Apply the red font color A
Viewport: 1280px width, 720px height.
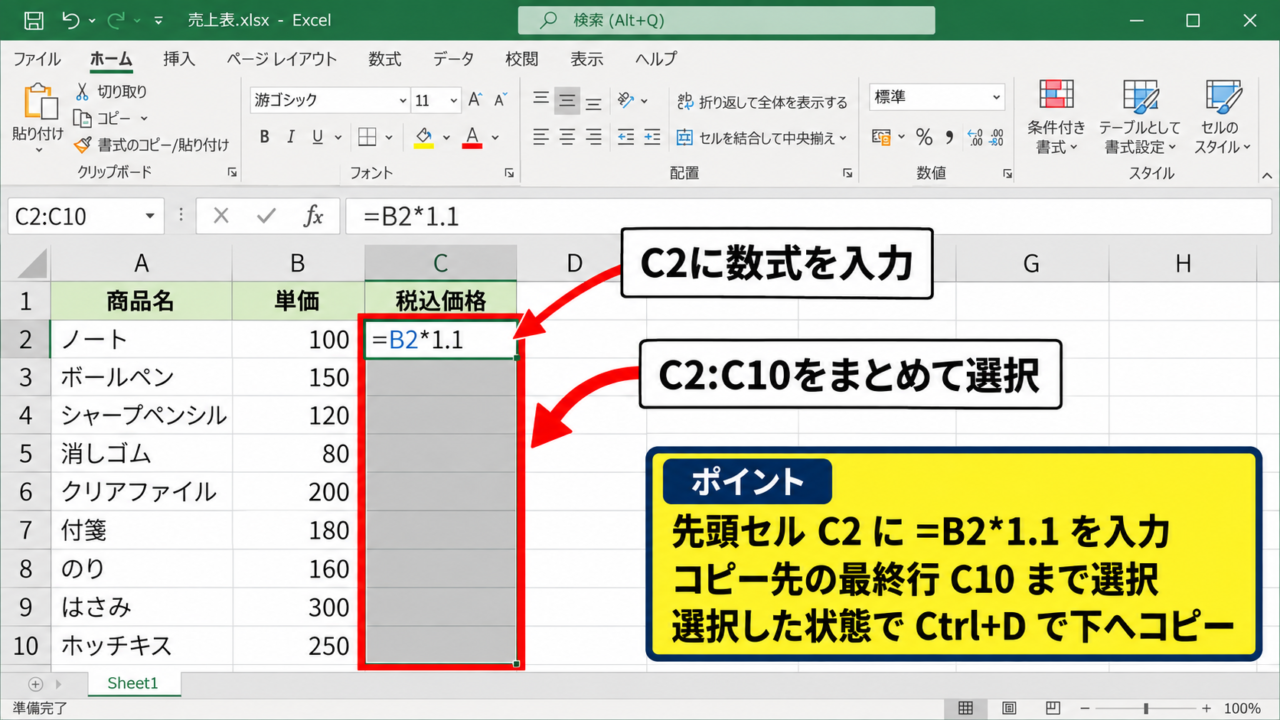click(472, 137)
